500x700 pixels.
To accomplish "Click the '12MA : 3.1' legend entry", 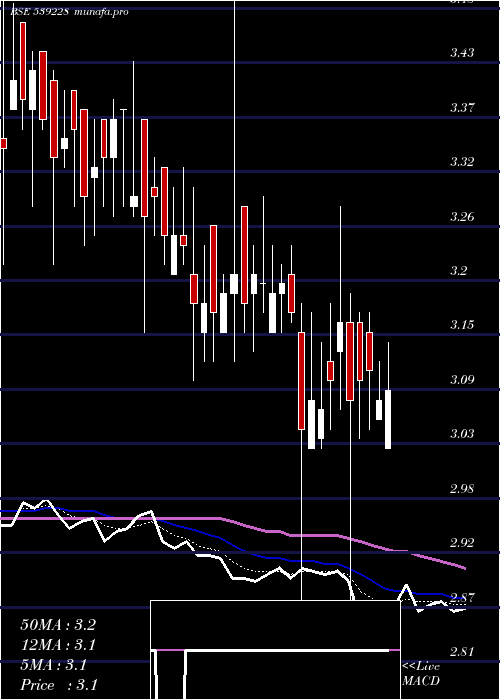I will point(58,645).
